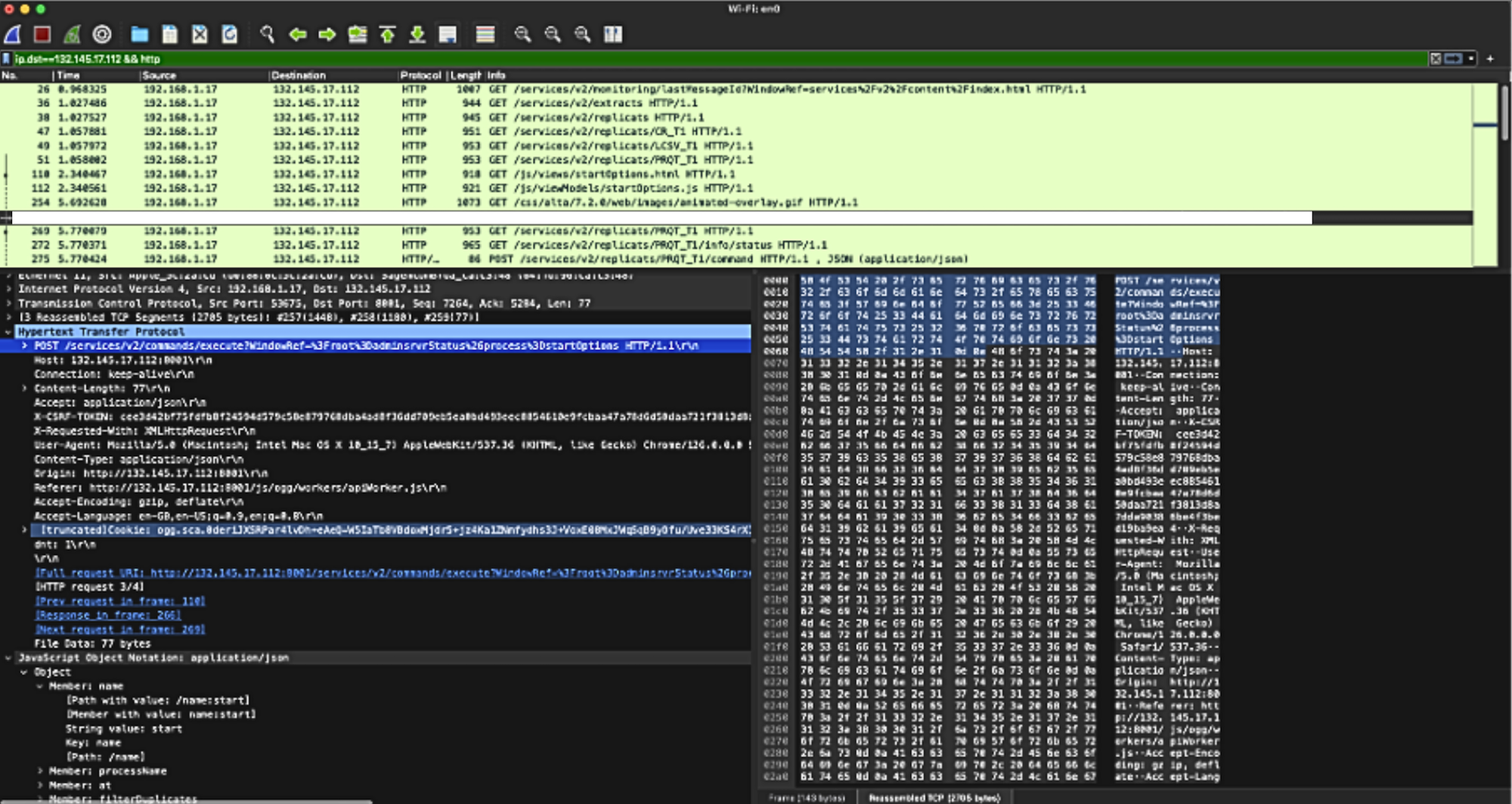Viewport: 1512px width, 804px height.
Task: Clear the display filter with X button
Action: [1435, 58]
